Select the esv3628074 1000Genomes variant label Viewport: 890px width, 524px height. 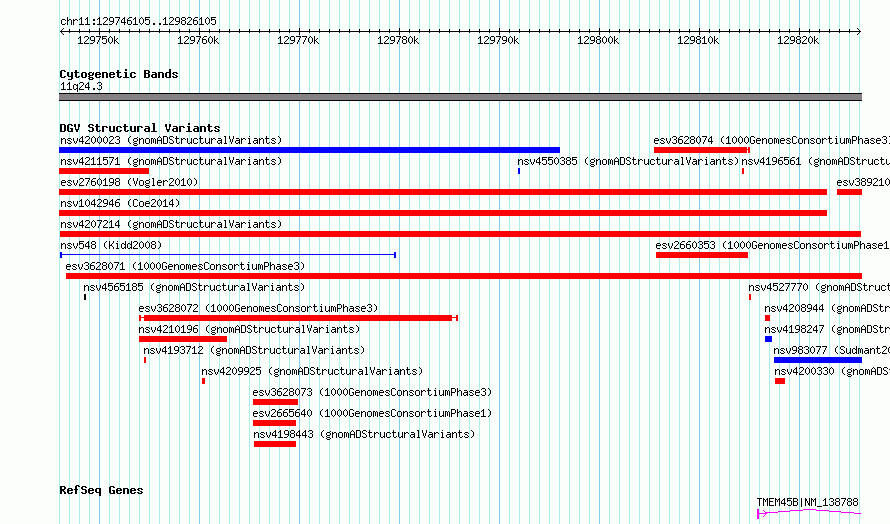coord(771,140)
